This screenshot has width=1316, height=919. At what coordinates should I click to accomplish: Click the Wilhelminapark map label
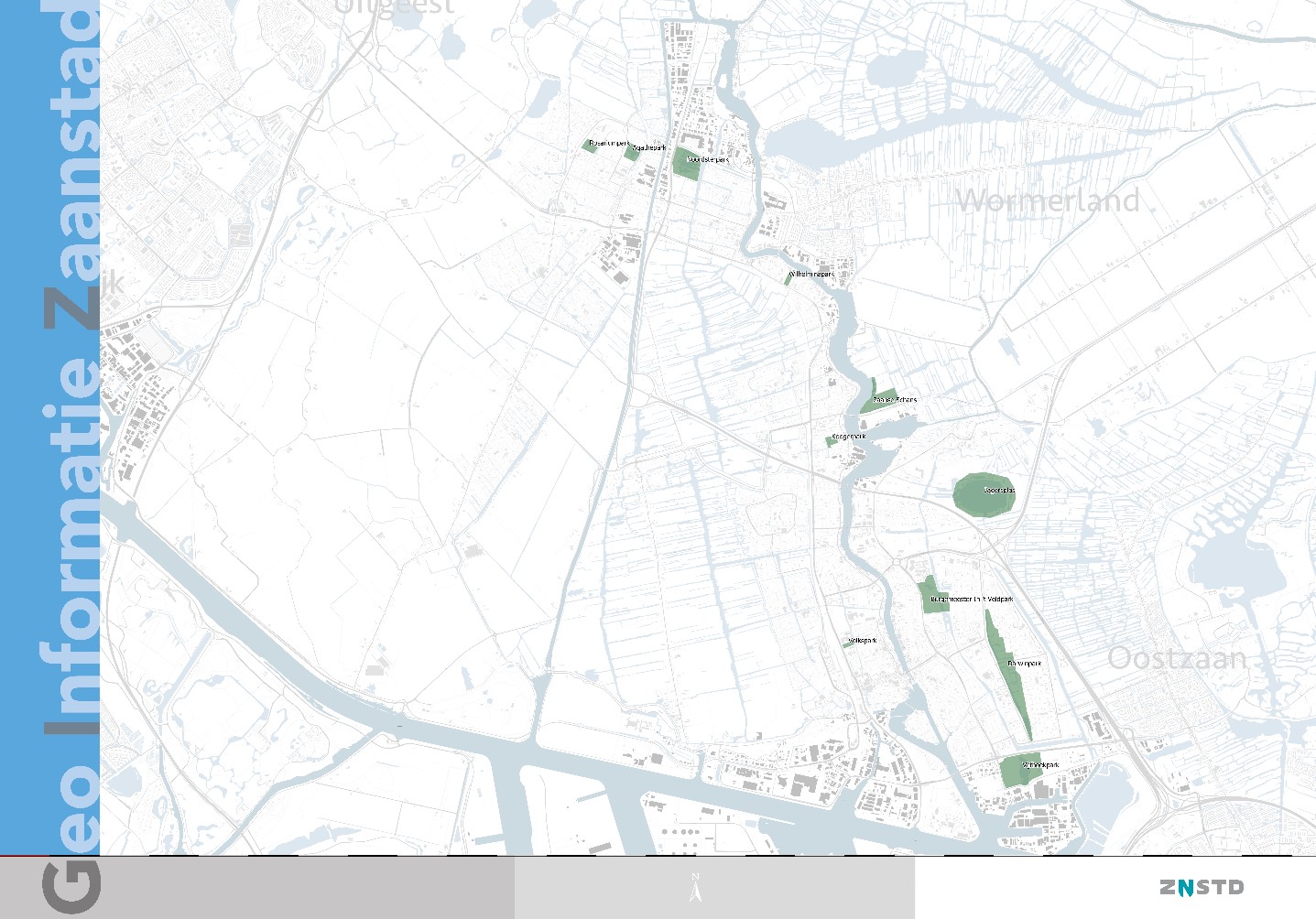point(812,274)
